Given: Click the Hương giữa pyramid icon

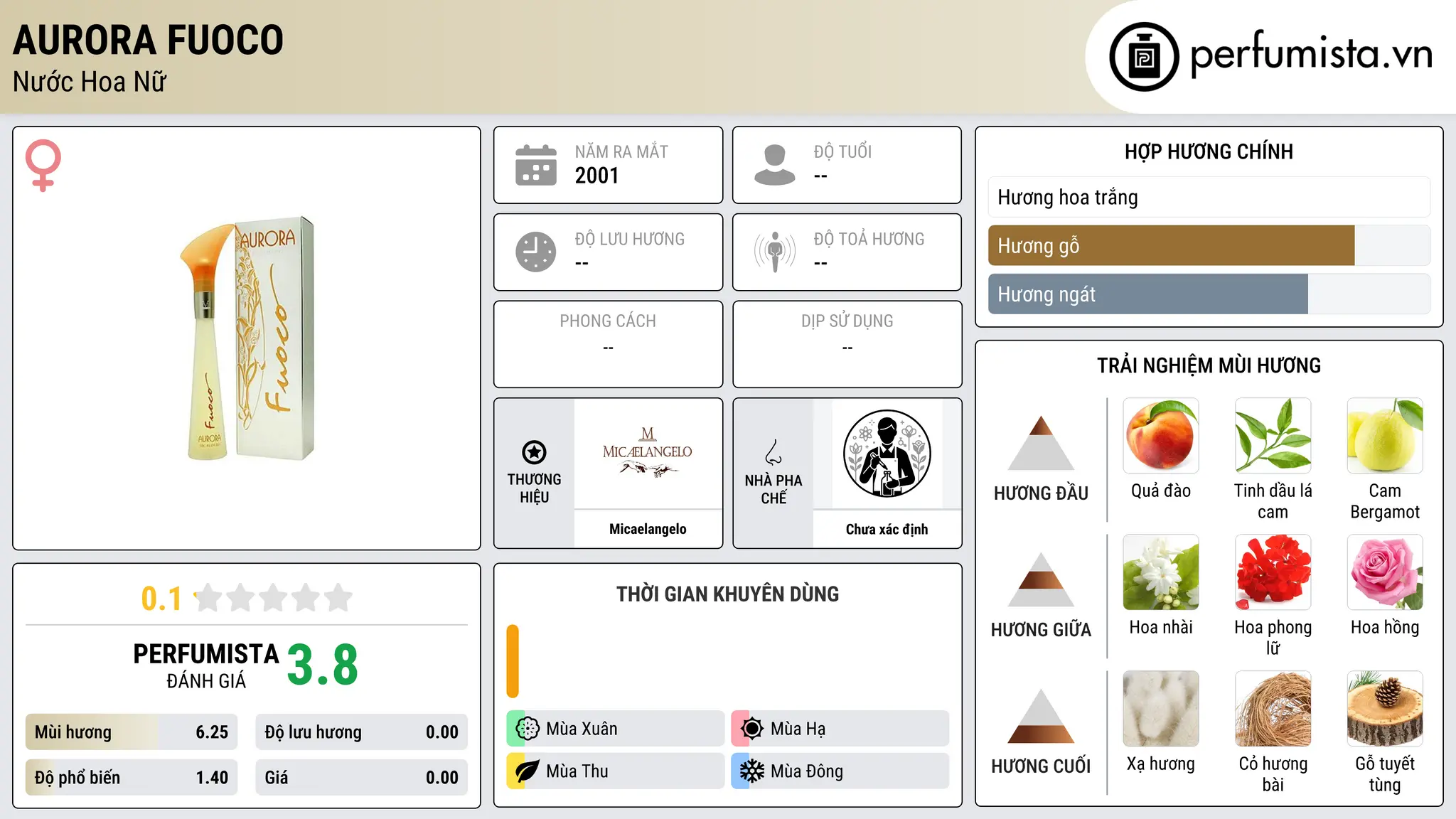Looking at the screenshot, I should [x=1041, y=579].
